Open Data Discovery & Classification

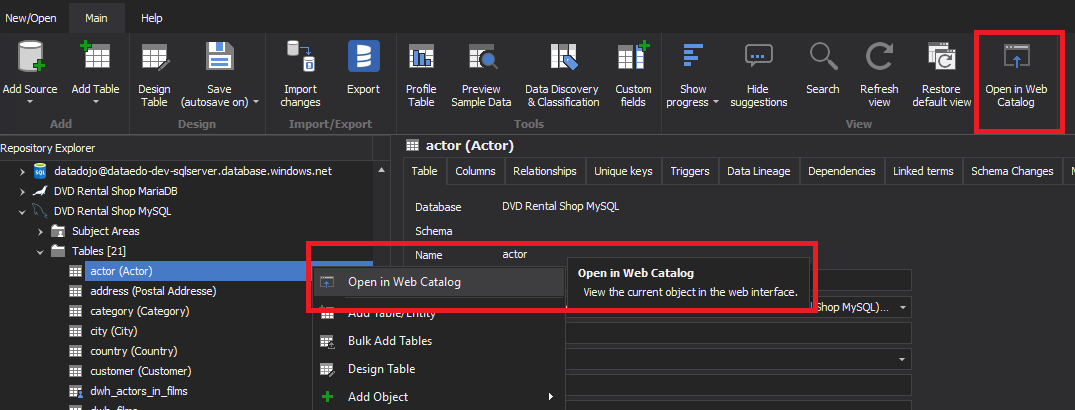(562, 58)
